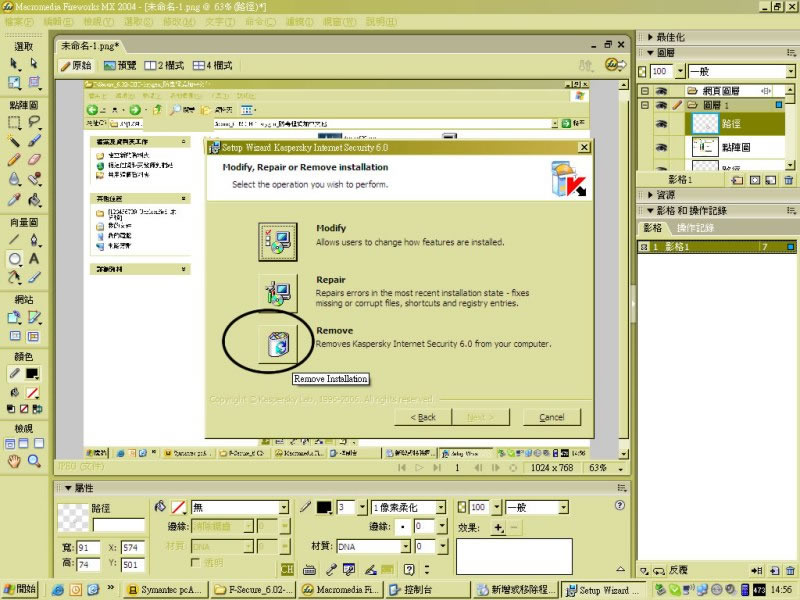Screen dimensions: 800x600
Task: Switch to 控制台 taskbar button
Action: pos(428,590)
